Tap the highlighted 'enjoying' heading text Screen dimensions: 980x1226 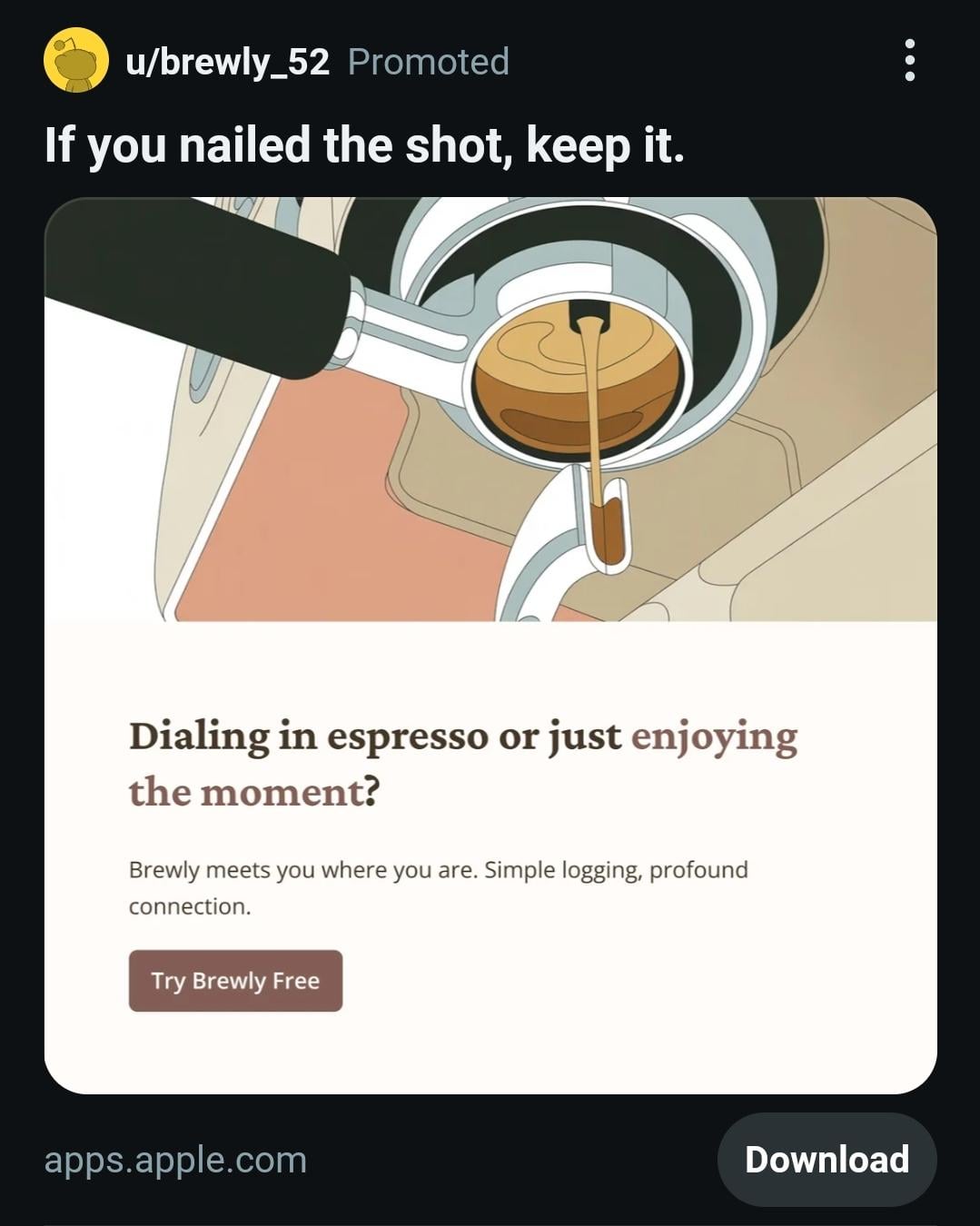coord(714,737)
